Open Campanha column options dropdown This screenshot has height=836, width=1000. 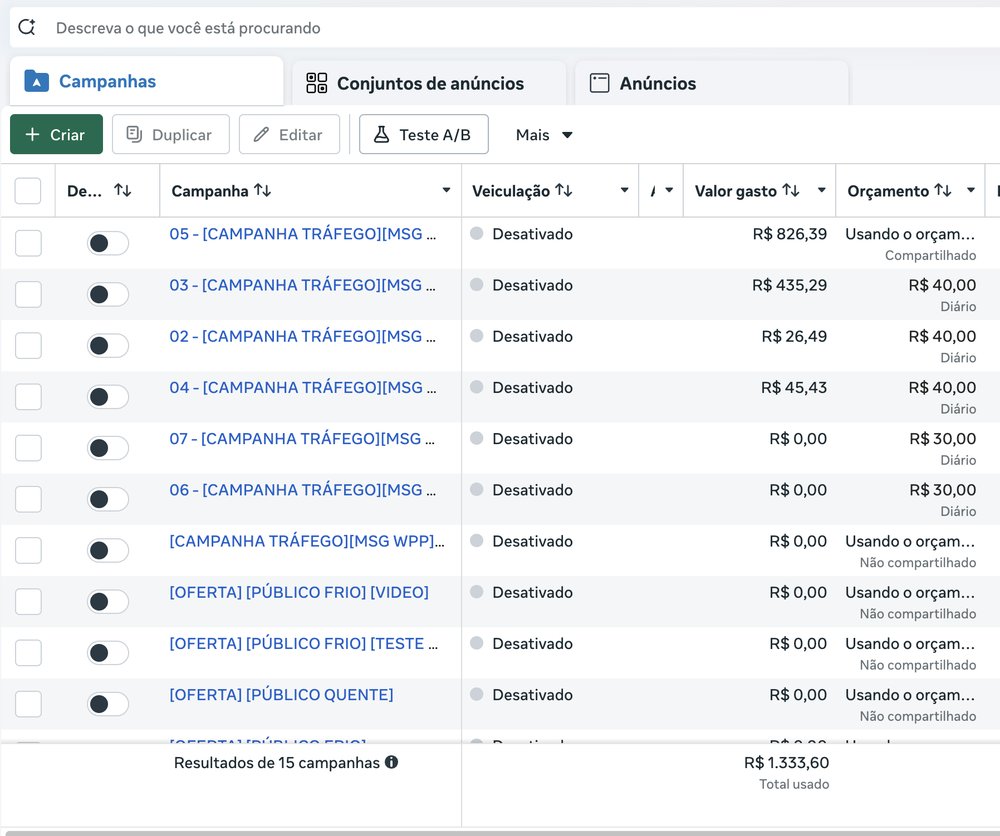[446, 190]
